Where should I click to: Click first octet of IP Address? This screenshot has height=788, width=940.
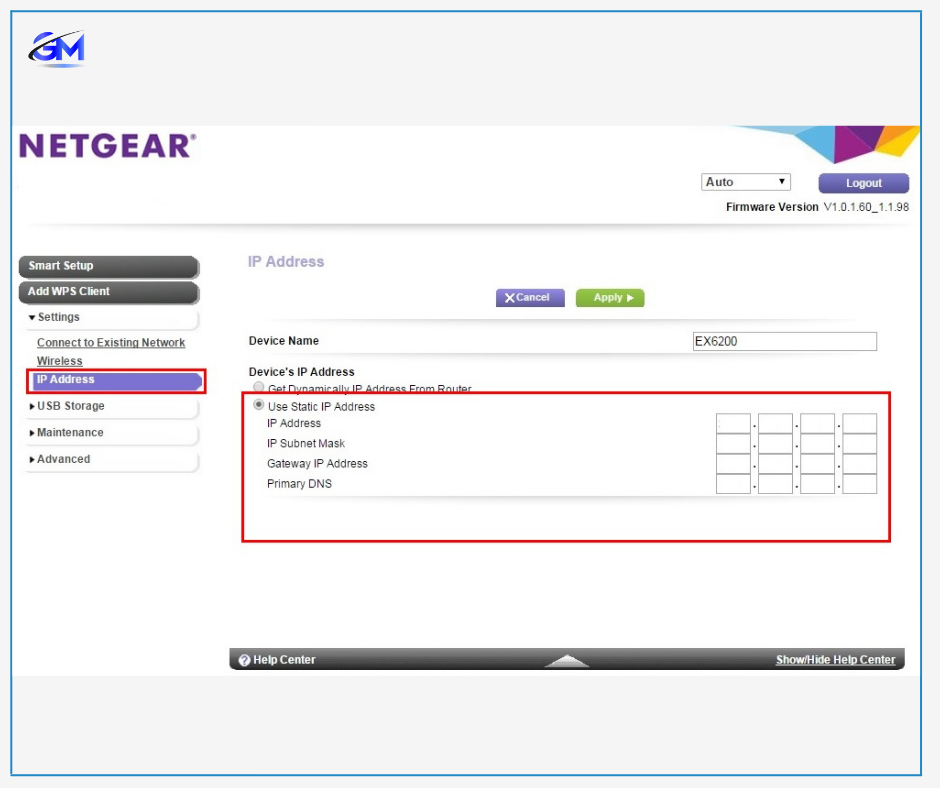(x=733, y=423)
